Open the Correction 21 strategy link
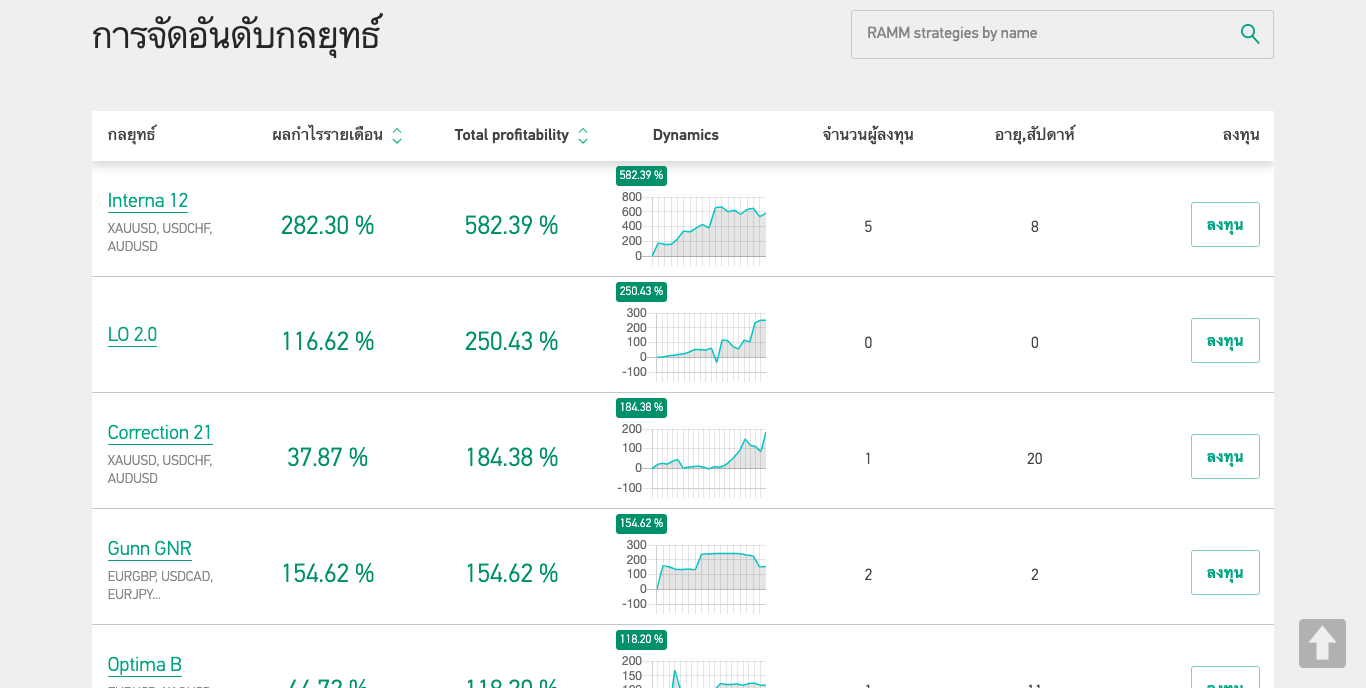The width and height of the screenshot is (1366, 688). pyautogui.click(x=160, y=433)
